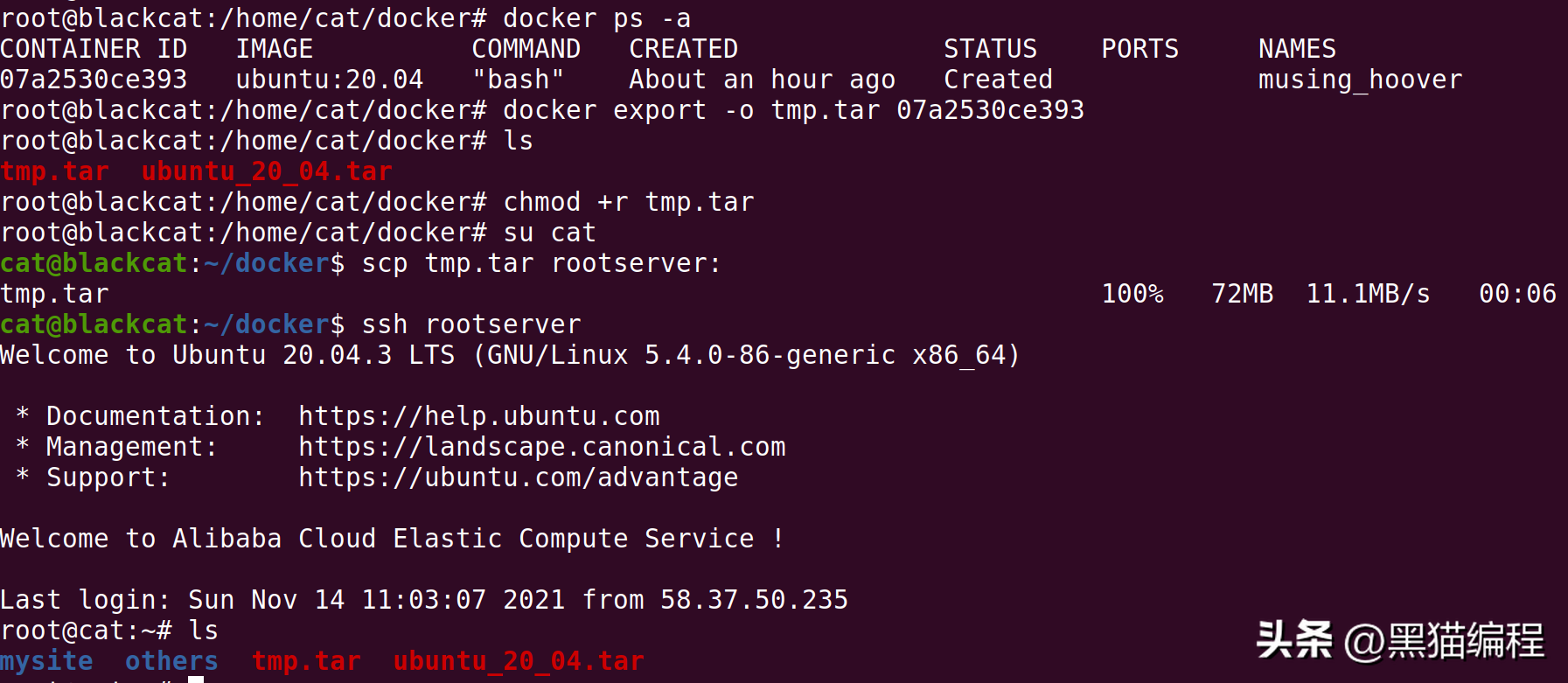1568x683 pixels.
Task: Click the mysite directory in remote listing
Action: [x=46, y=661]
